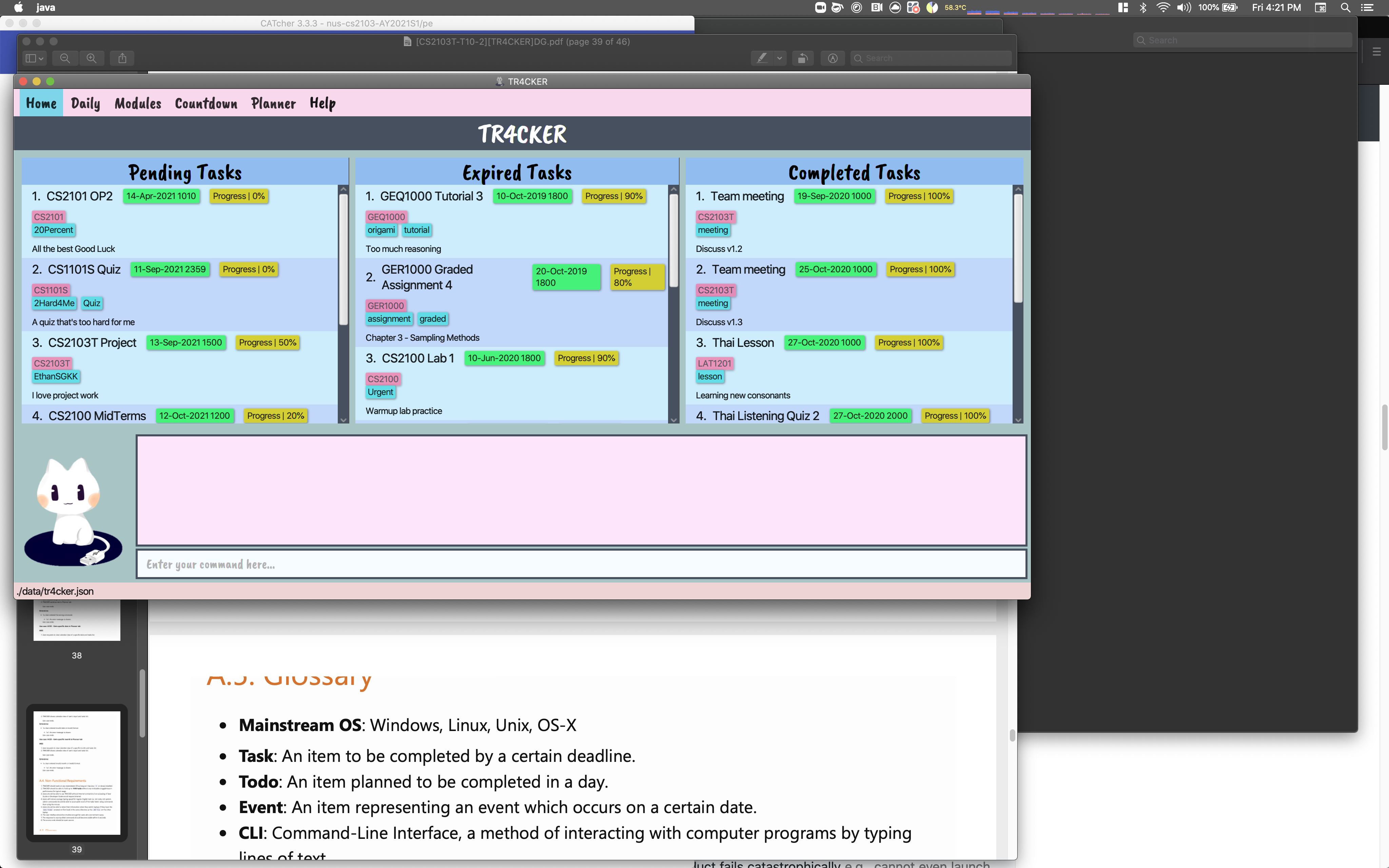Open the Countdown tab
The image size is (1389, 868).
tap(206, 103)
